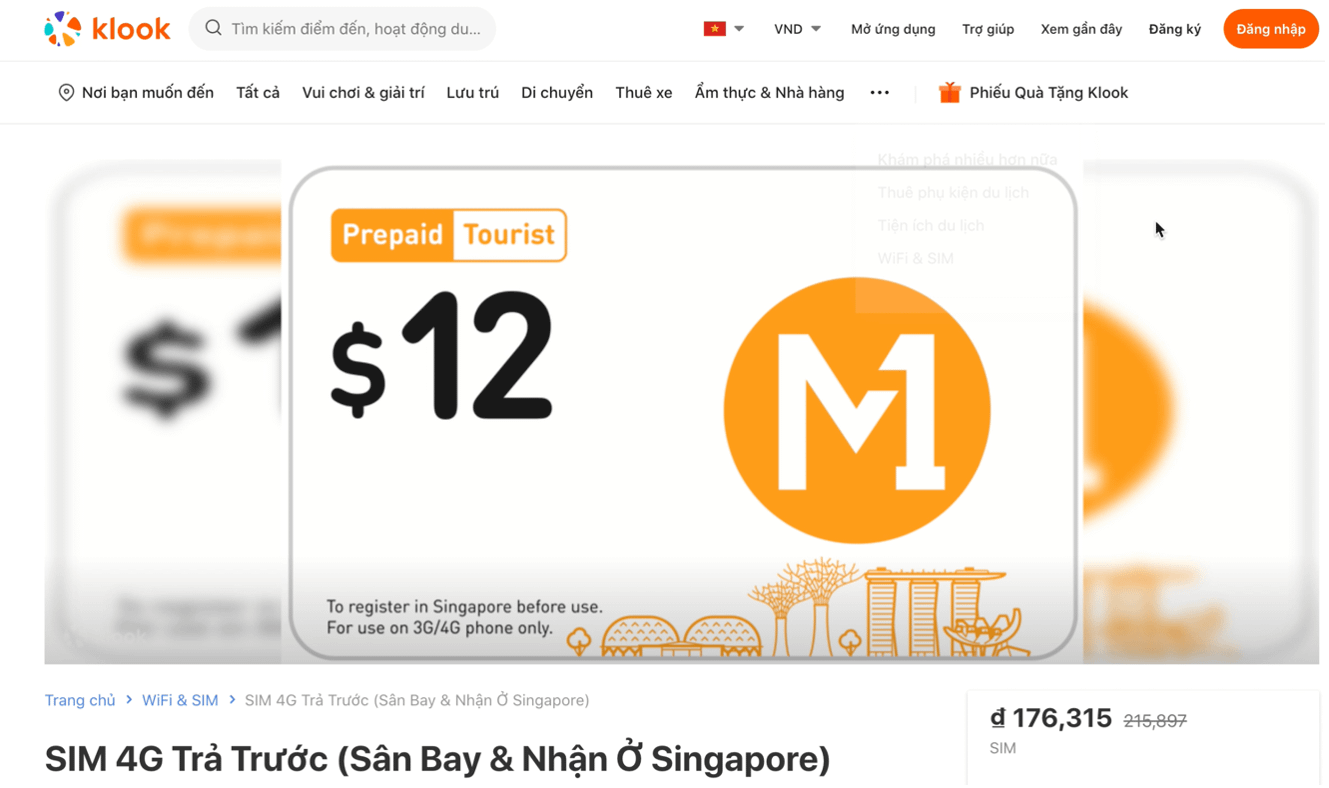Click the Vietnam flag icon
This screenshot has height=788, width=1329.
coord(714,29)
